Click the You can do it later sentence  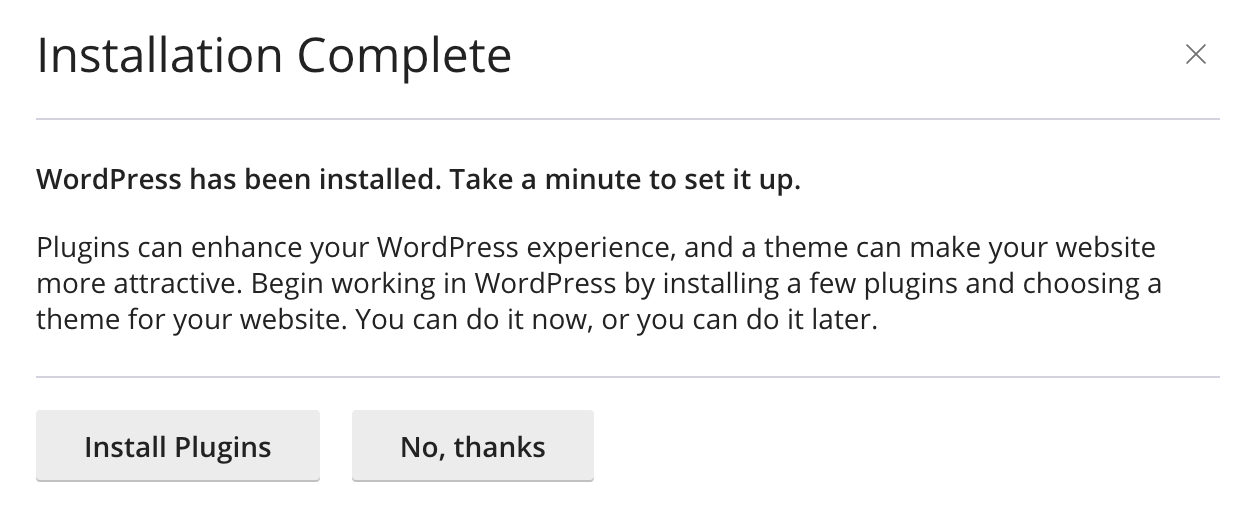click(616, 322)
